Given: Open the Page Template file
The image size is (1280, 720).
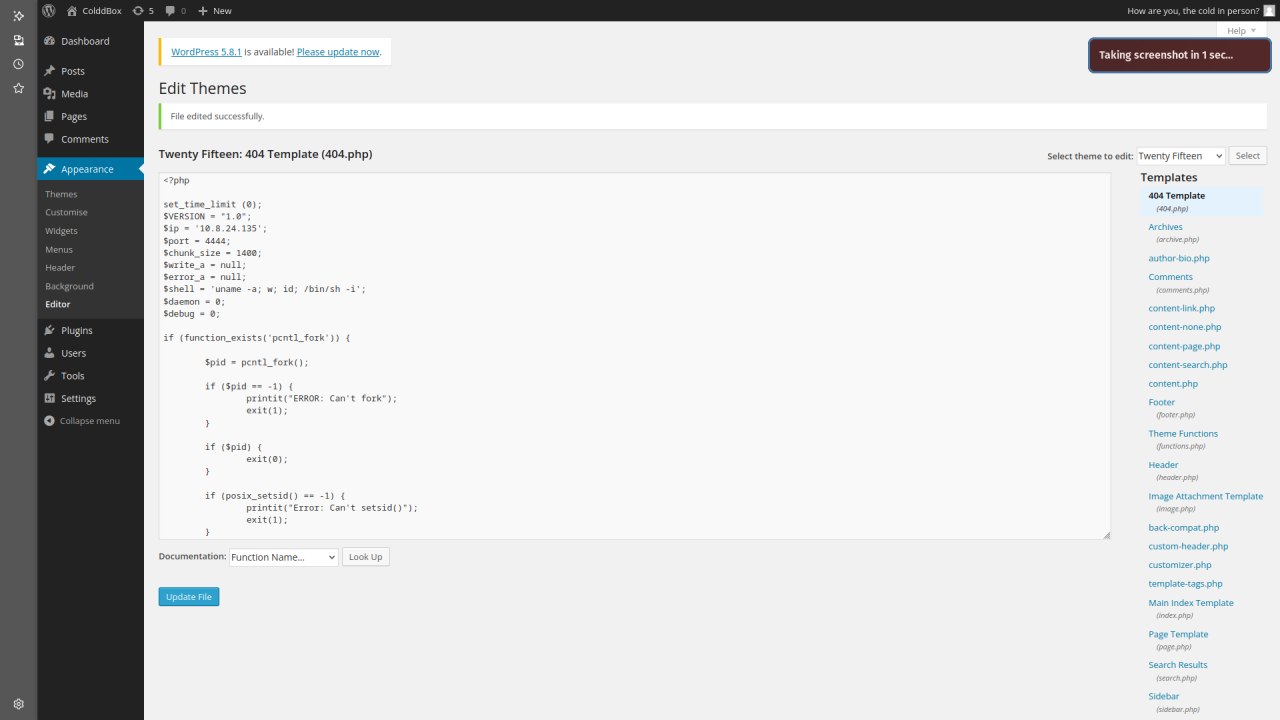Looking at the screenshot, I should pyautogui.click(x=1178, y=634).
